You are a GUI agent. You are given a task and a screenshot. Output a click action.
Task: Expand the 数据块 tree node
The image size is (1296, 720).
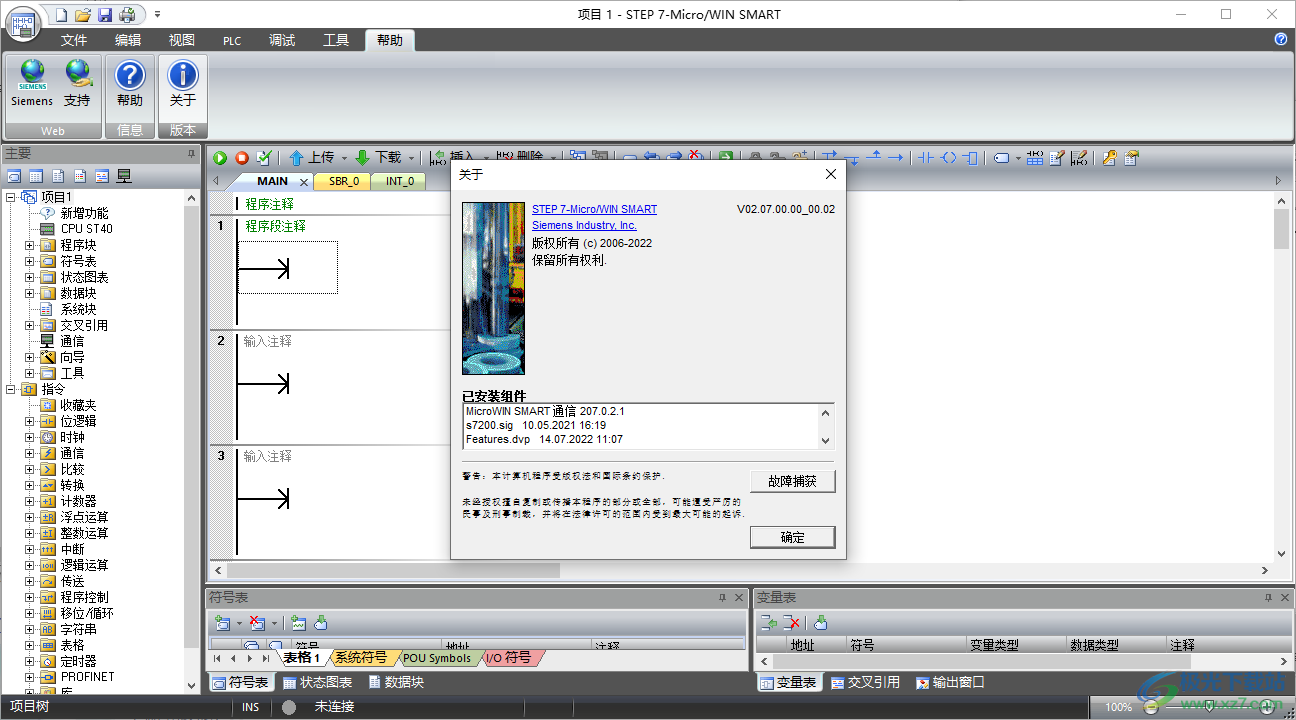pos(29,293)
